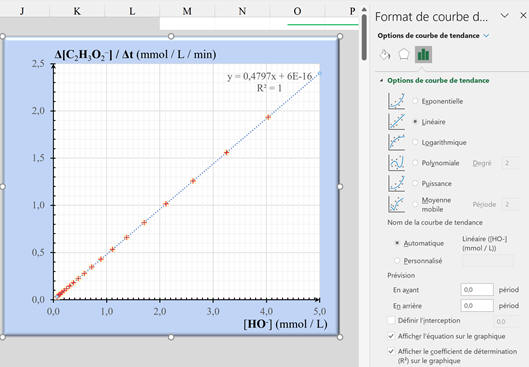Click the top-center chart resize handle
This screenshot has width=529, height=367.
171,36
